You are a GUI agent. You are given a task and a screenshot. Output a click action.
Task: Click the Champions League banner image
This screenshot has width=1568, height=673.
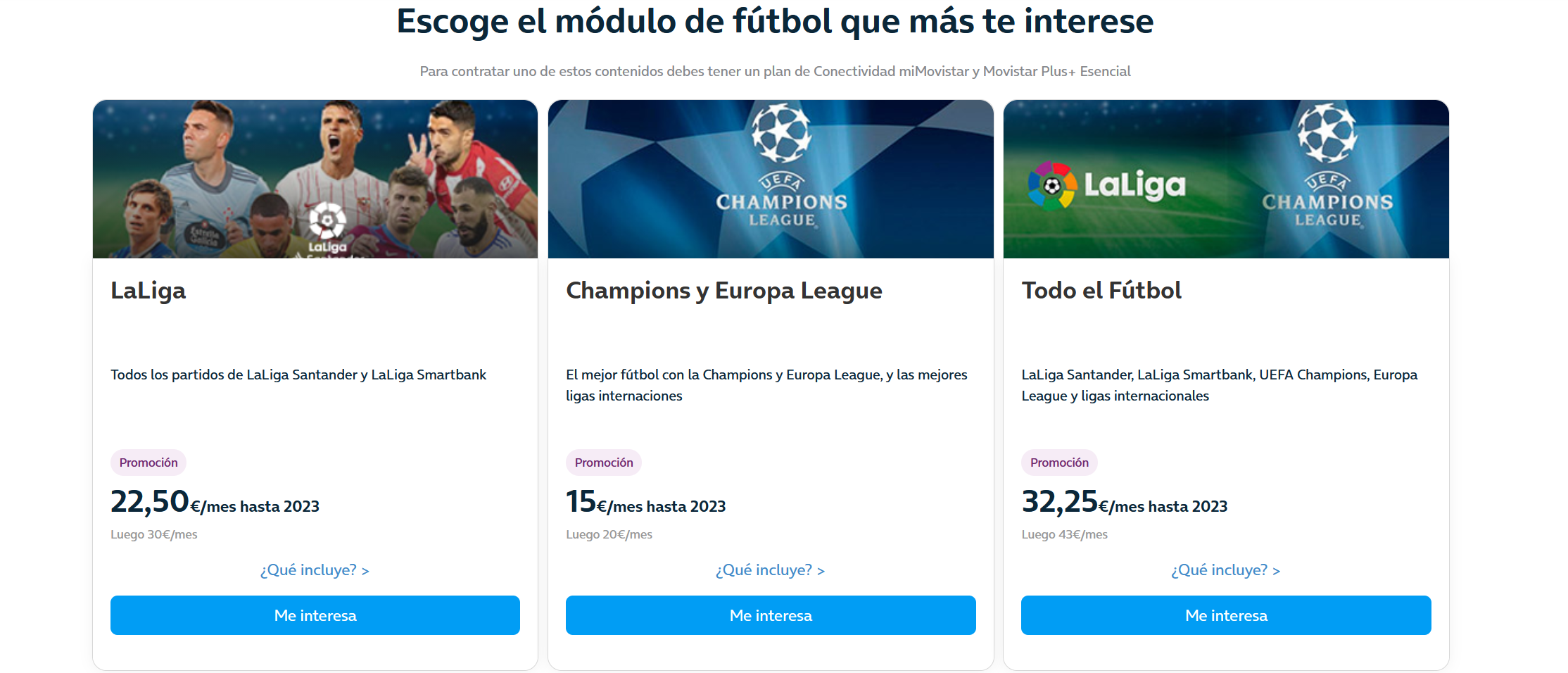(x=771, y=179)
